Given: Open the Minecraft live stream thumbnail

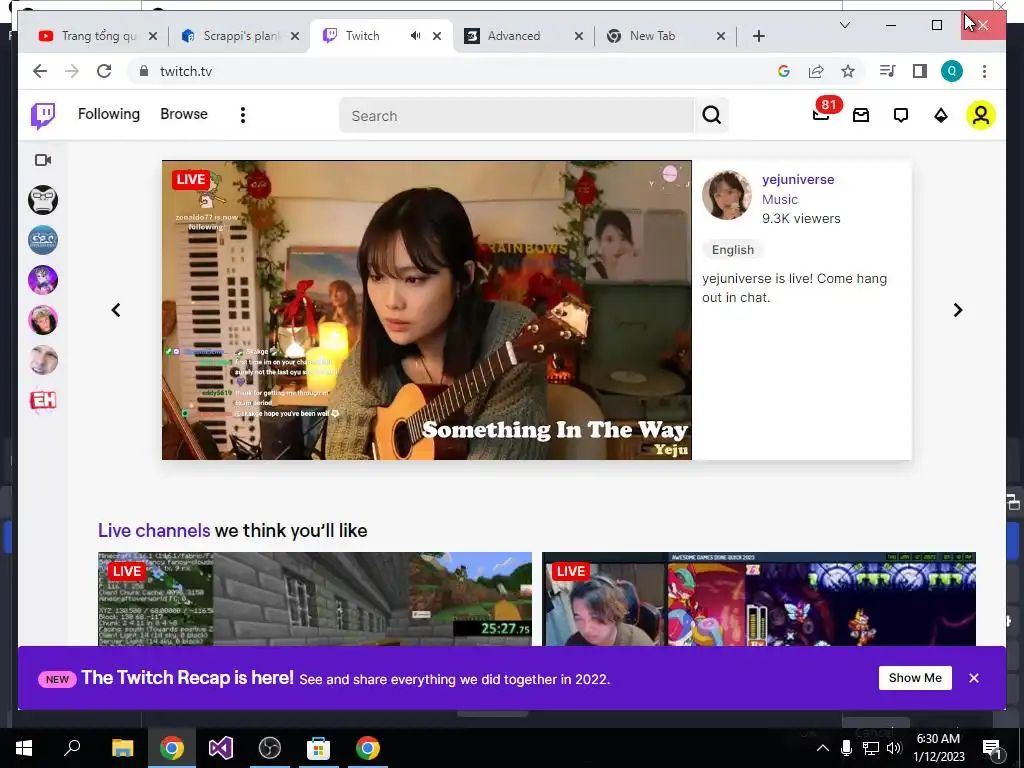Looking at the screenshot, I should [x=315, y=599].
